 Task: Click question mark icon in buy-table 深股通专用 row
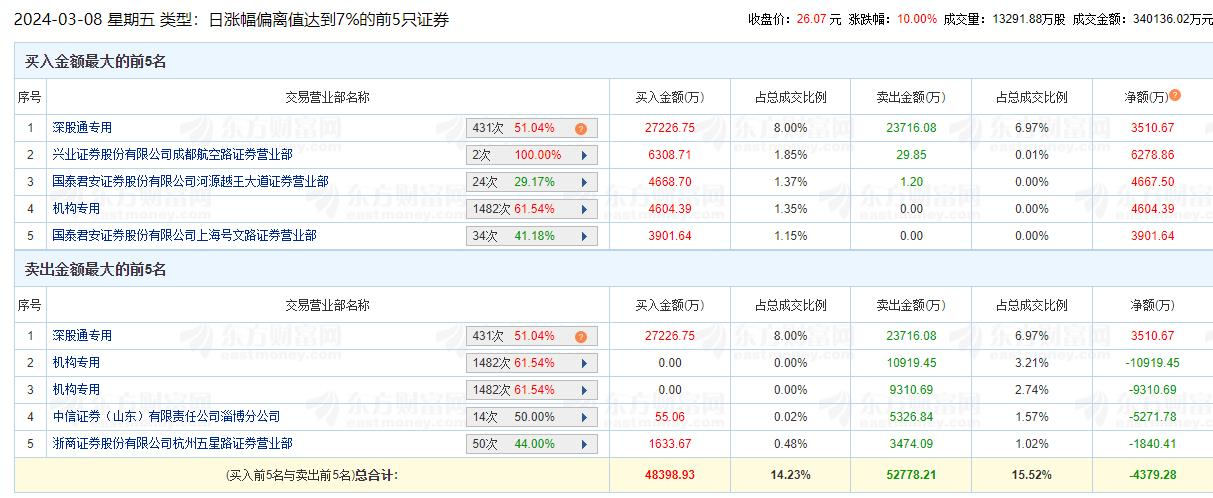[x=580, y=128]
